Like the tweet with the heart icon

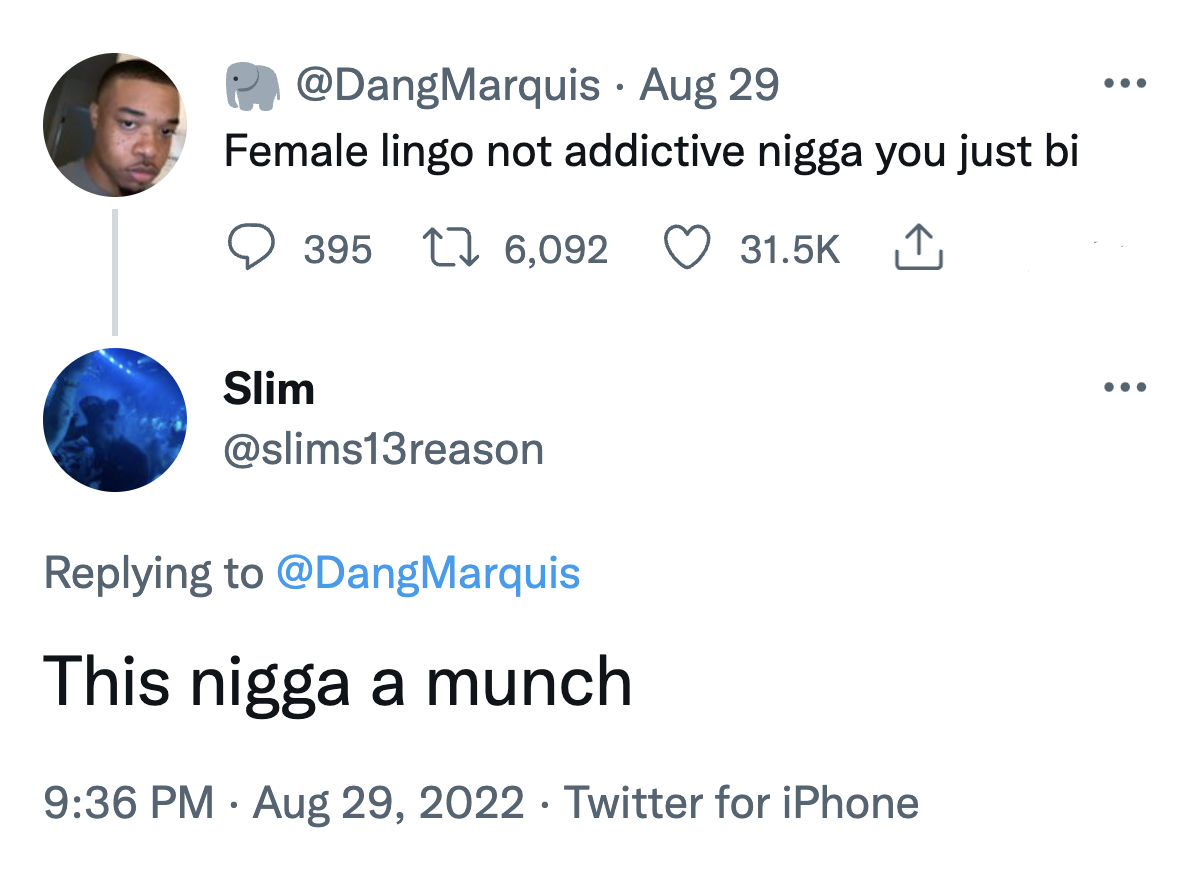686,248
